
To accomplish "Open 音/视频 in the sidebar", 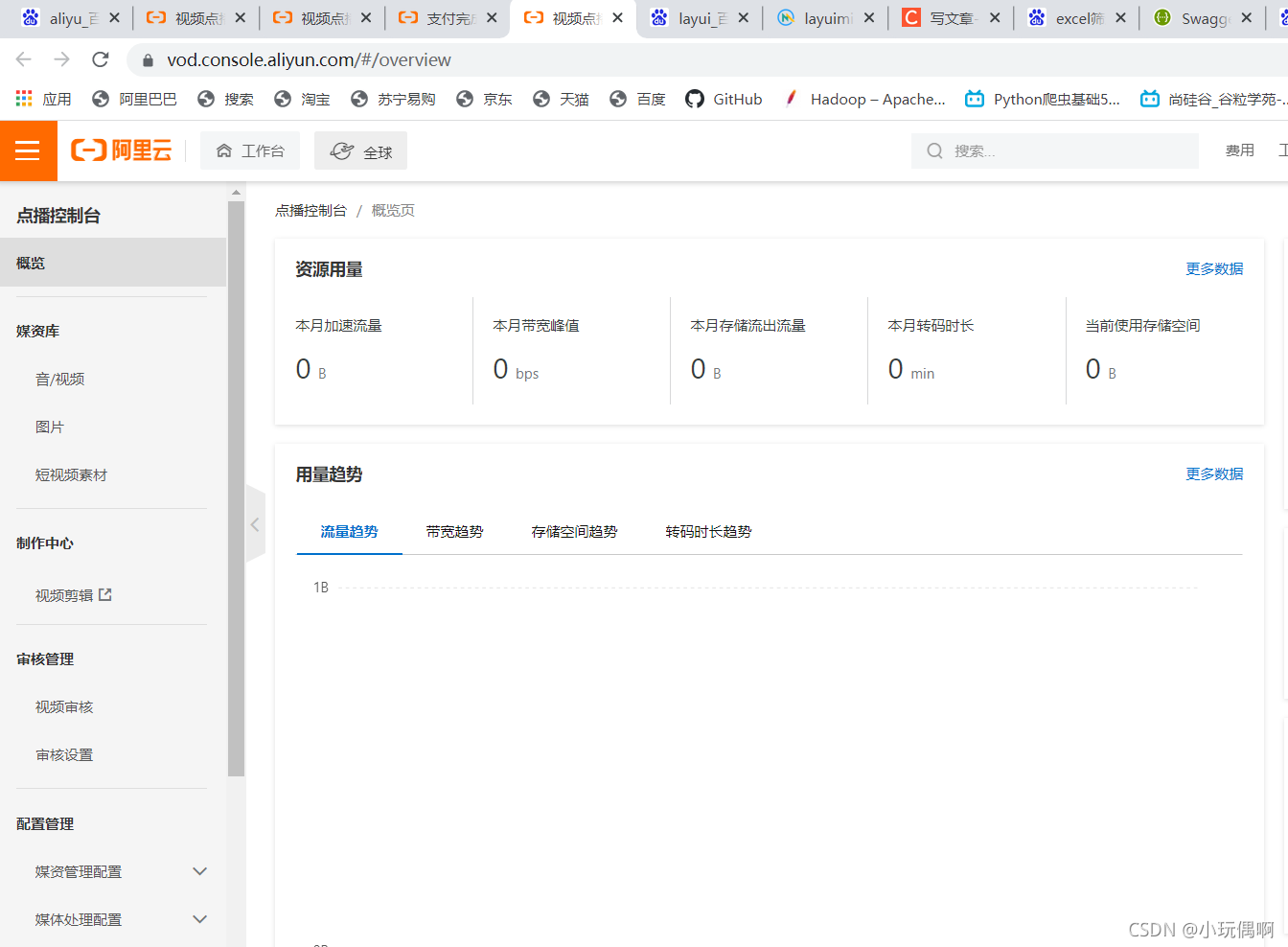I will click(59, 380).
